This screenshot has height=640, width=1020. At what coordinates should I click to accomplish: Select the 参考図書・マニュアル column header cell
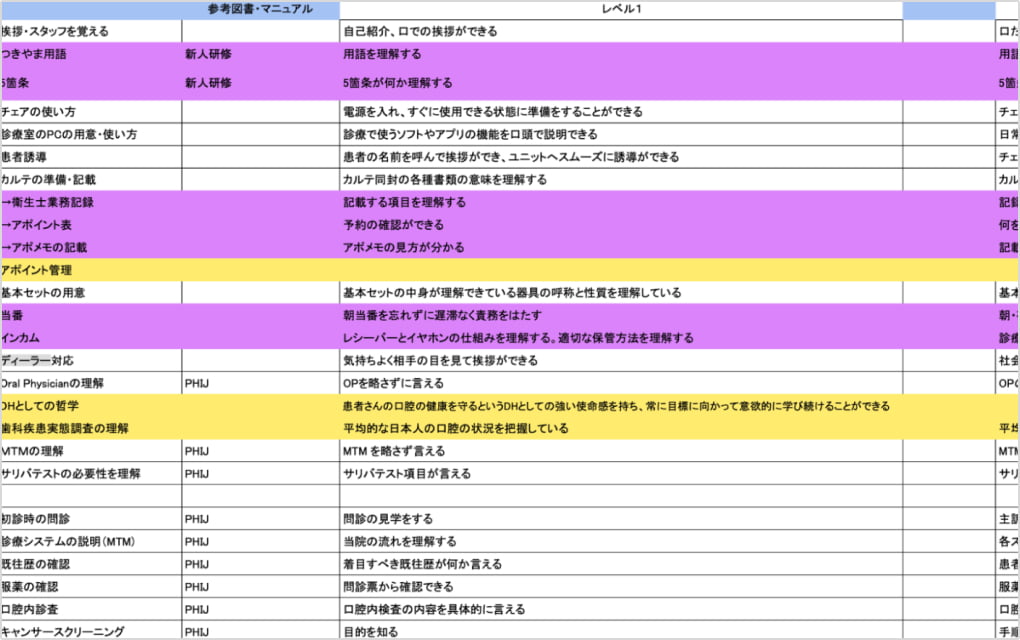click(x=260, y=9)
